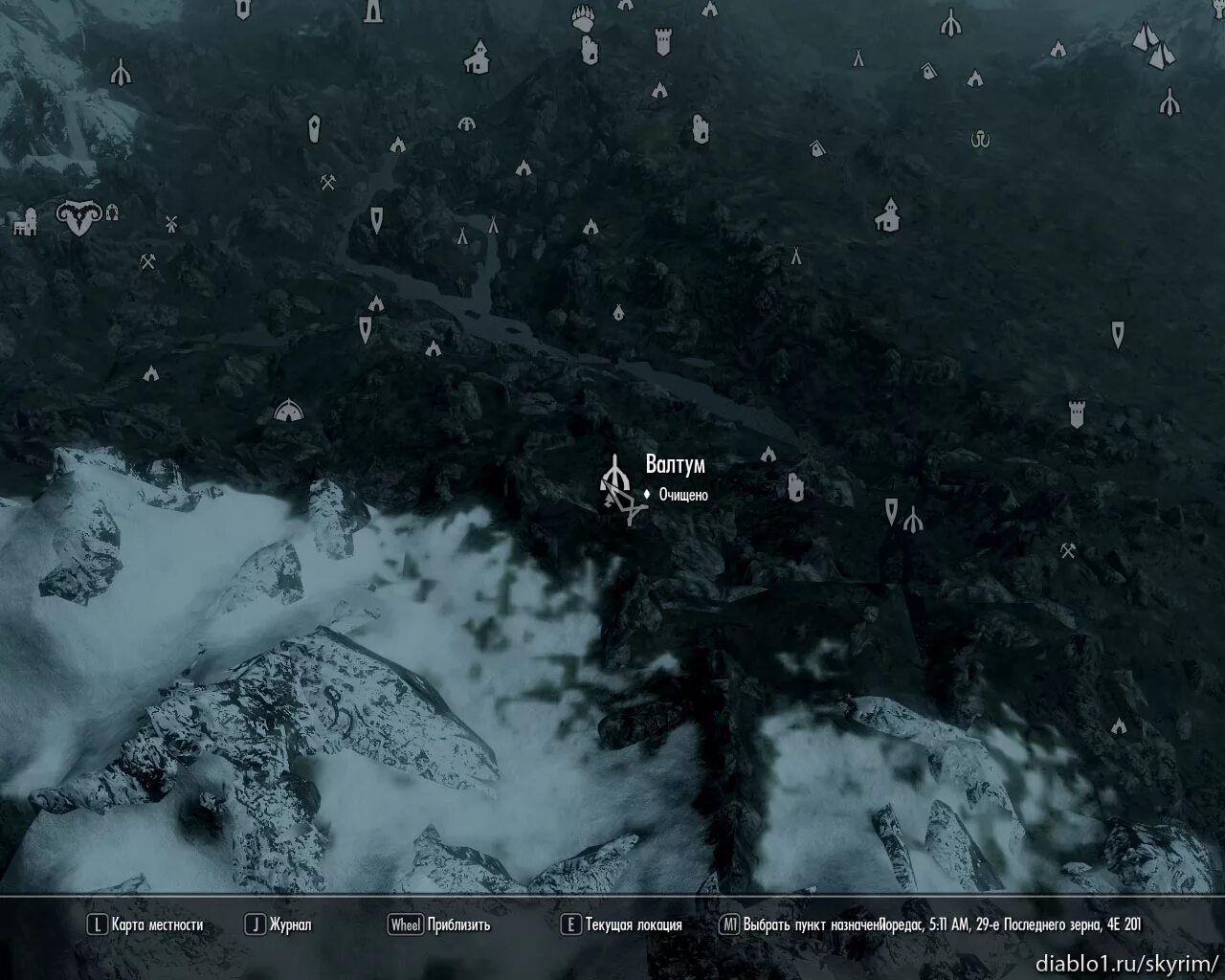Click Выбрать пункт назначения option
This screenshot has width=1225, height=980.
(800, 925)
